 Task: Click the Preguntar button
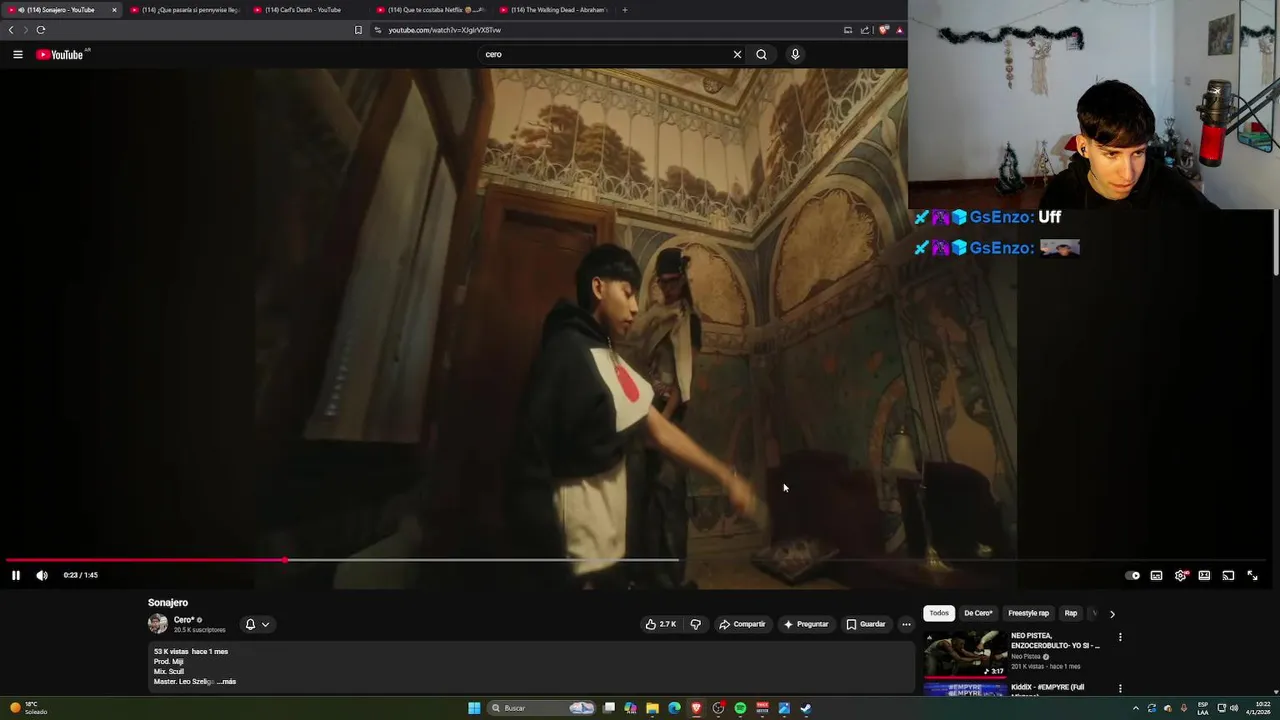coord(806,624)
